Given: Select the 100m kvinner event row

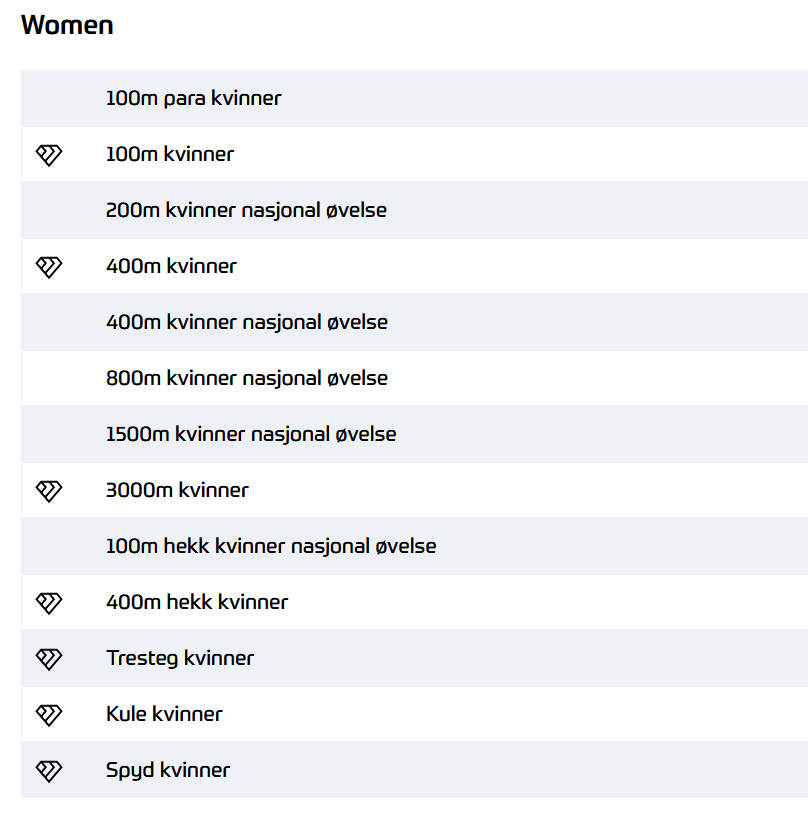Looking at the screenshot, I should pyautogui.click(x=414, y=154).
